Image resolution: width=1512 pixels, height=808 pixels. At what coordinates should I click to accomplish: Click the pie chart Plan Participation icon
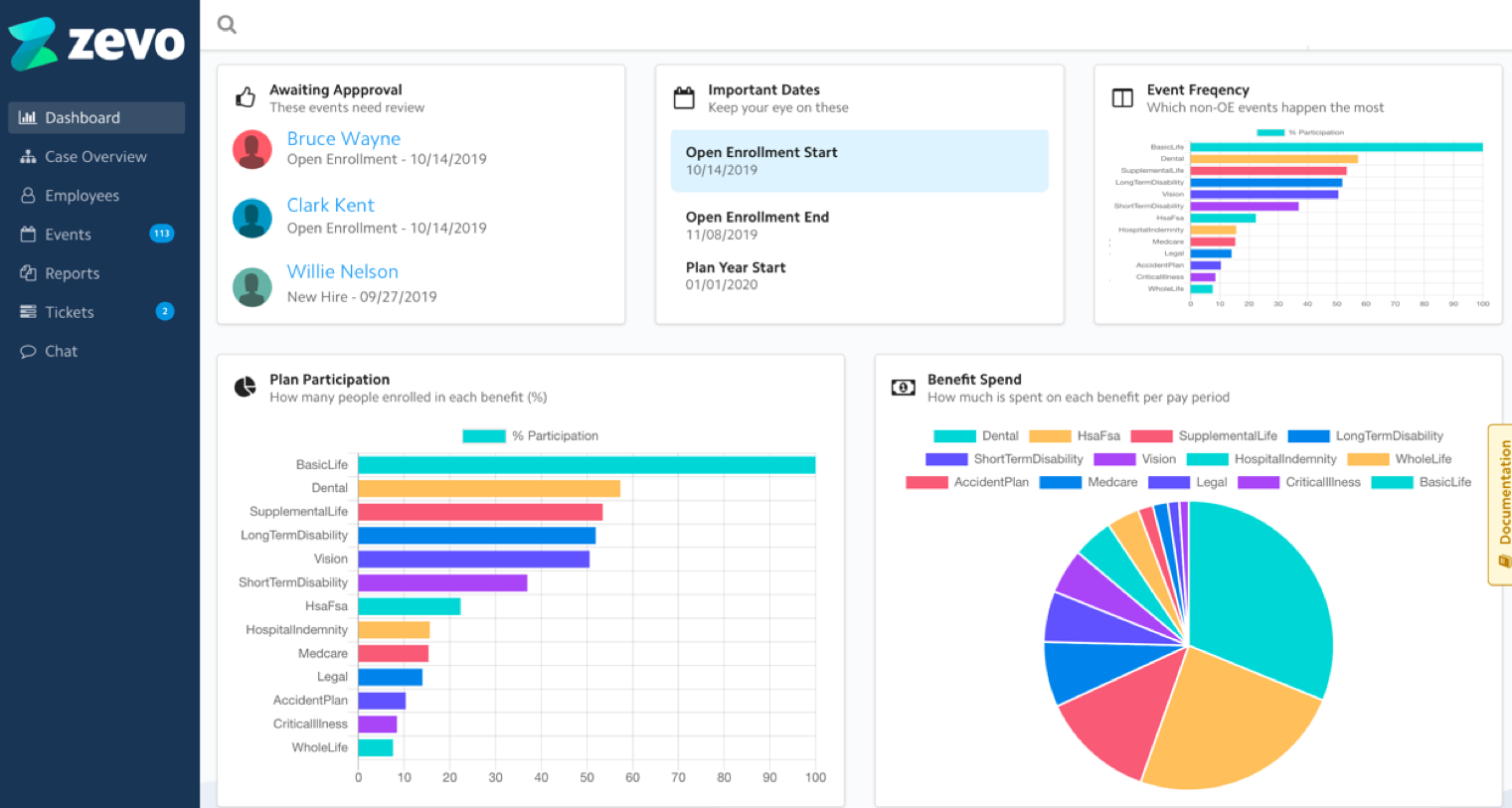click(245, 388)
